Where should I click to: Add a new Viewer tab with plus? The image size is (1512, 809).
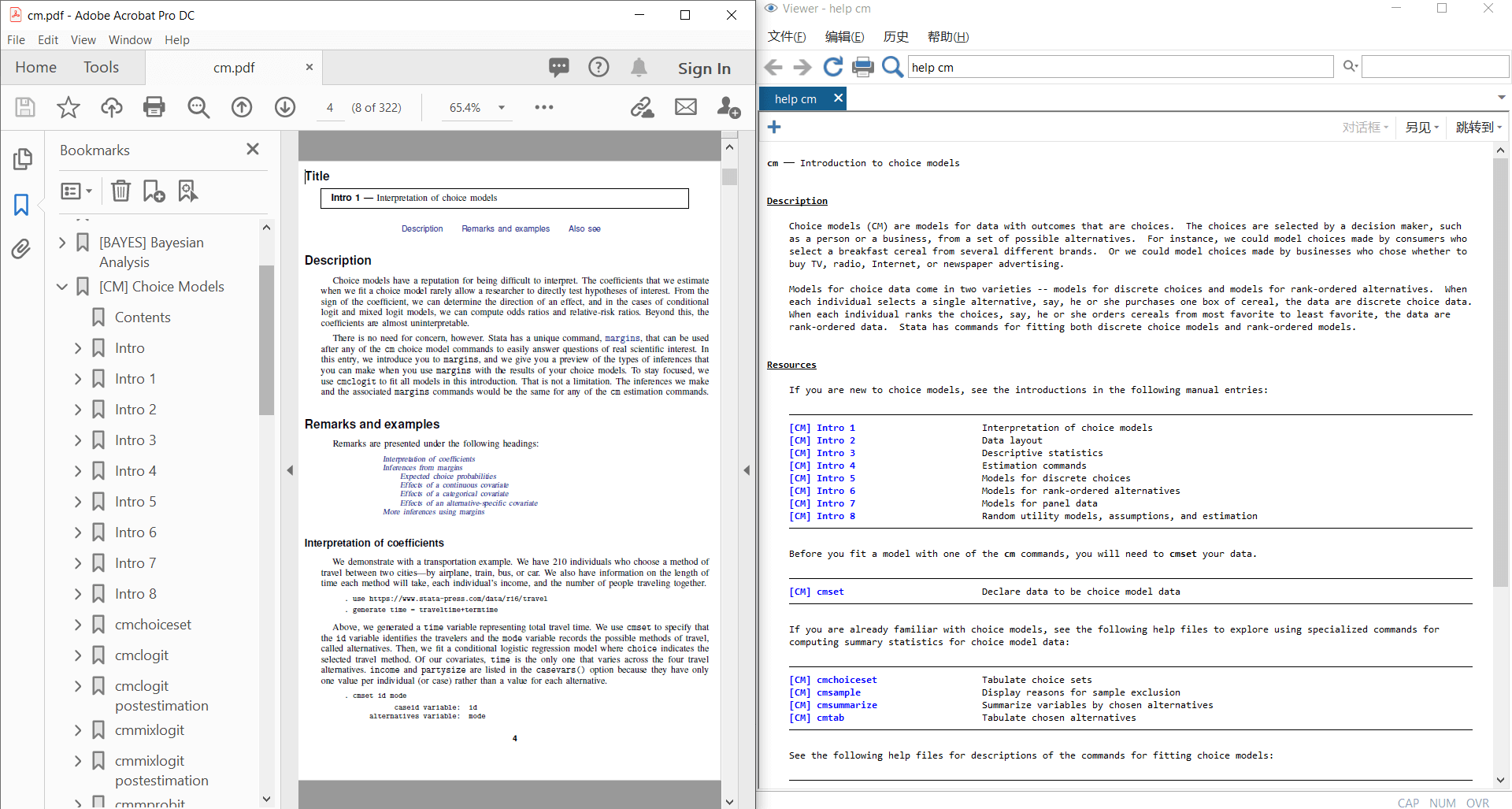coord(774,127)
